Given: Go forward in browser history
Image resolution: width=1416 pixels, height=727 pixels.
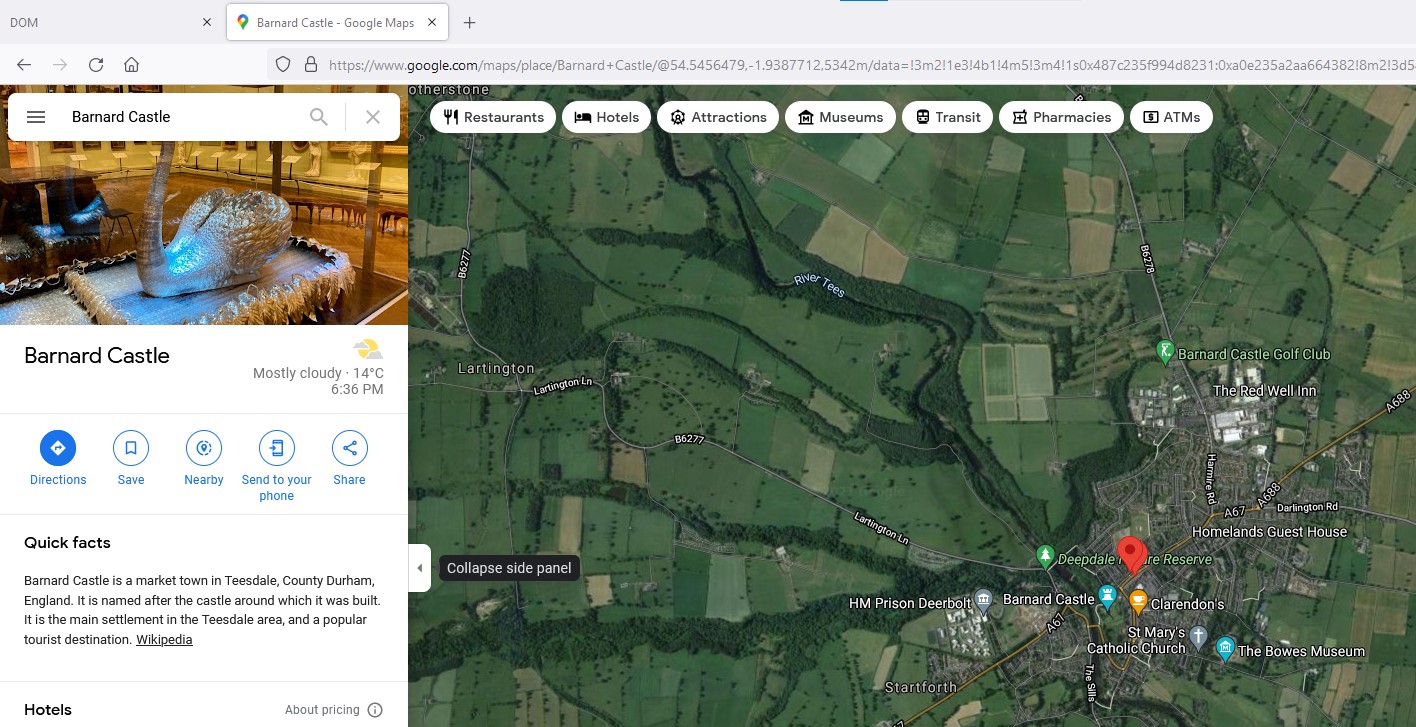Looking at the screenshot, I should tap(60, 64).
